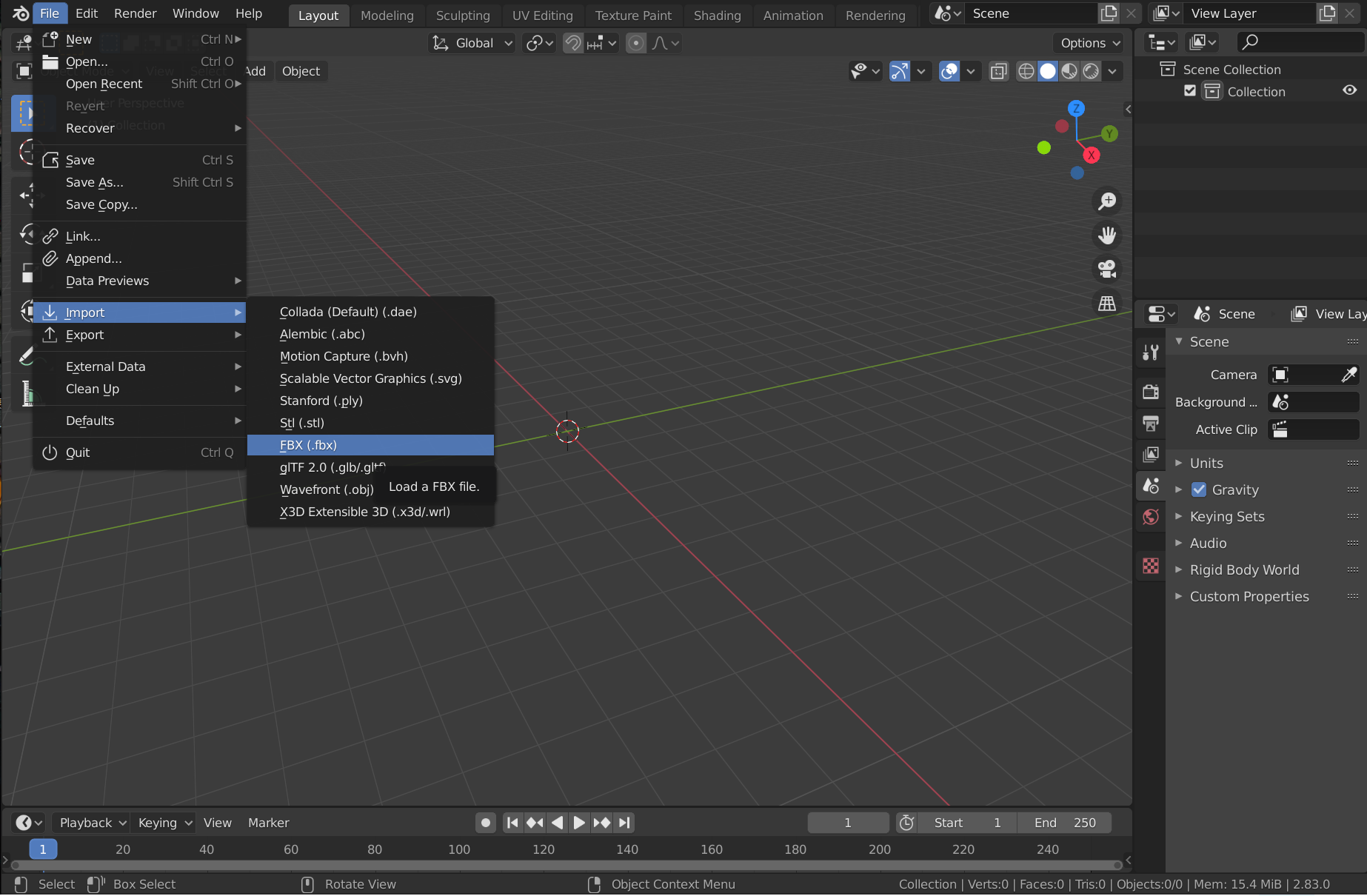The width and height of the screenshot is (1367, 896).
Task: Click the pan view hand icon
Action: [x=1107, y=235]
